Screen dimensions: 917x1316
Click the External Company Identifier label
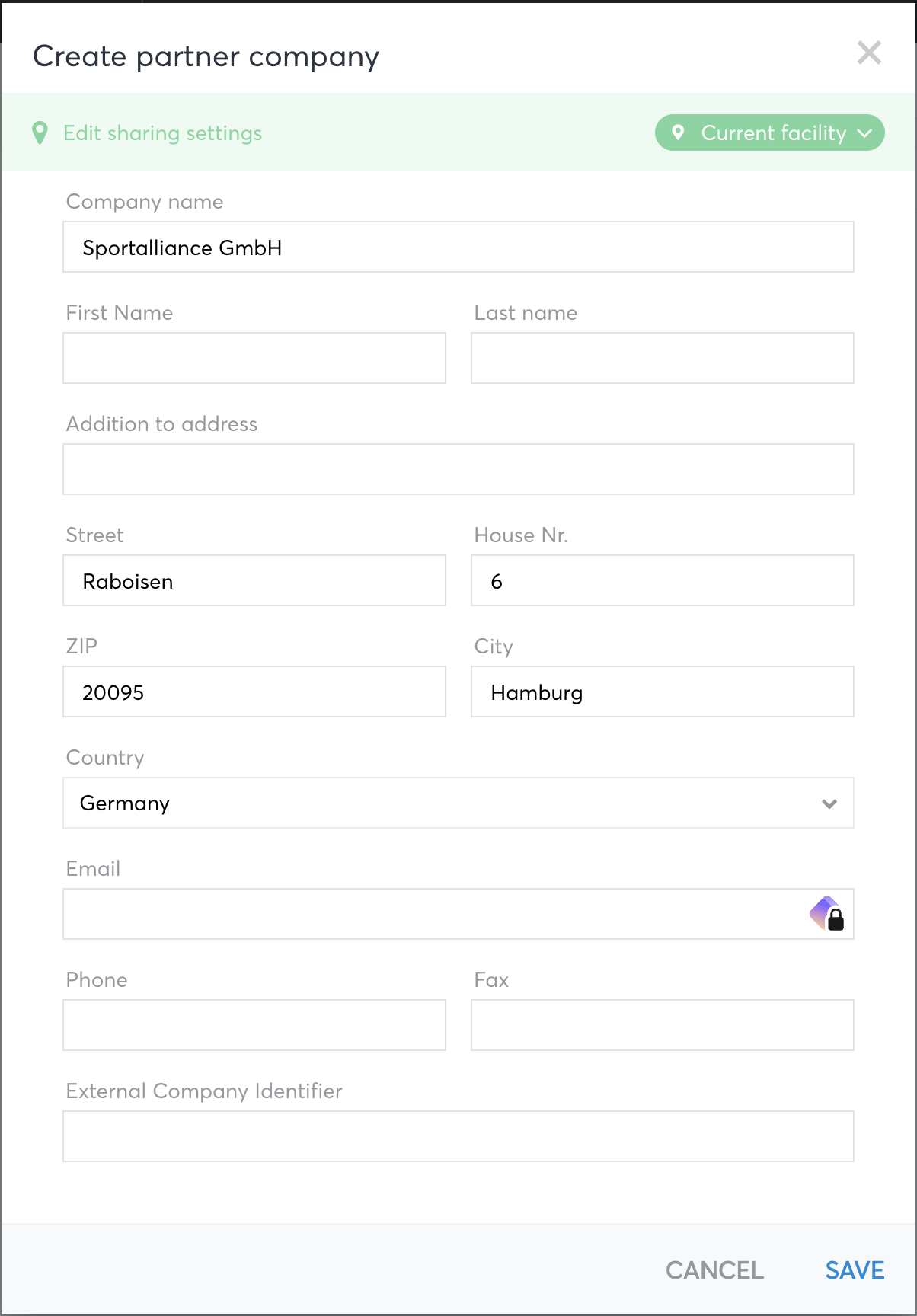pyautogui.click(x=204, y=1091)
